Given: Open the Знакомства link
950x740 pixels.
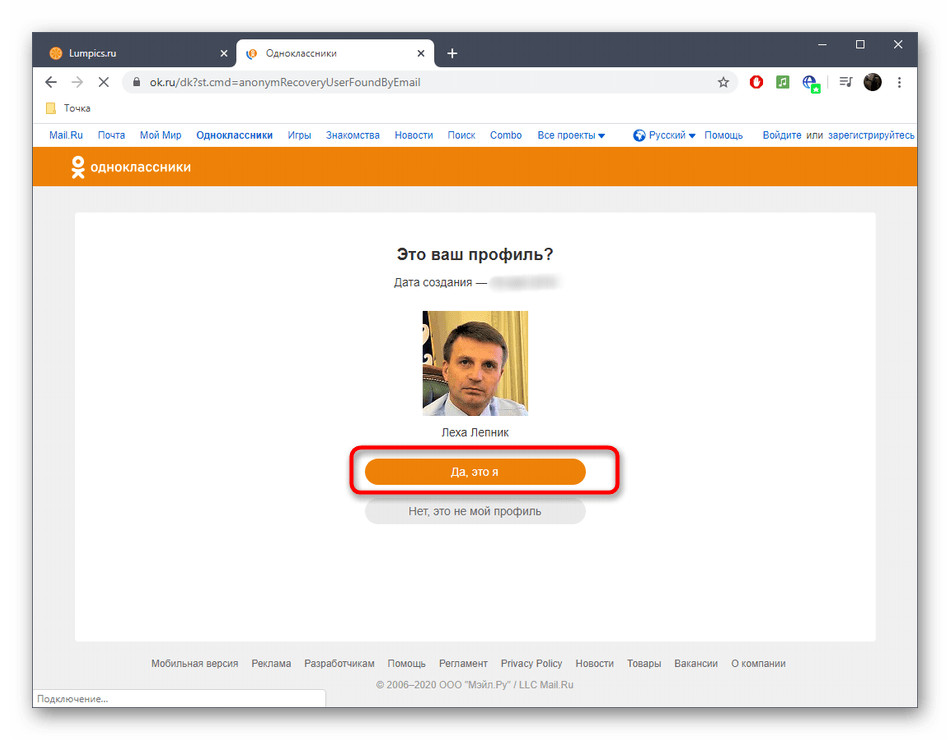Looking at the screenshot, I should pyautogui.click(x=352, y=134).
